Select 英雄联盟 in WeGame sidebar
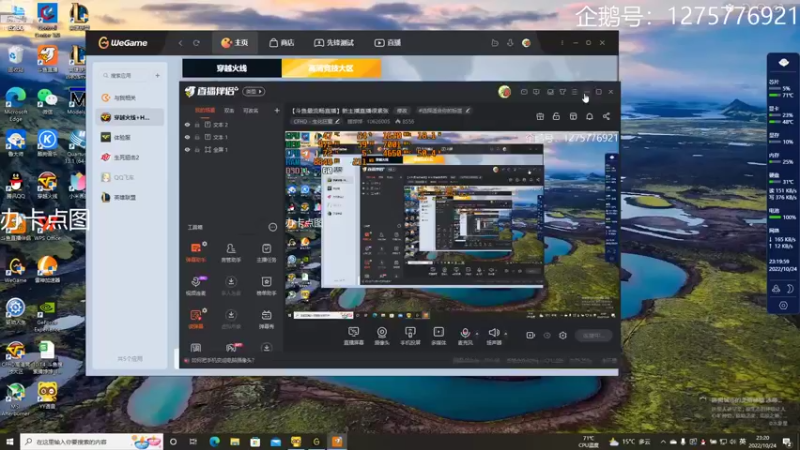Viewport: 800px width, 450px height. 130,197
